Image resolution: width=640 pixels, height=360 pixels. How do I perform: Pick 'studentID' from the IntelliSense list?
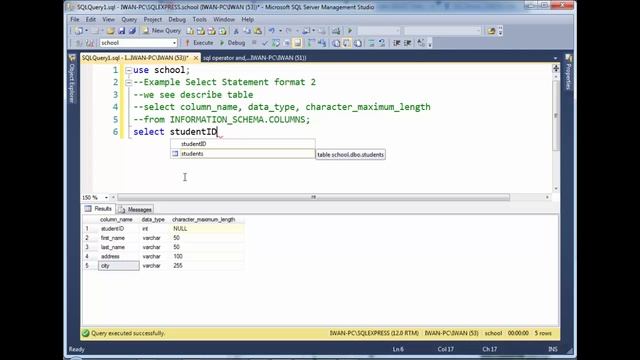coord(243,144)
